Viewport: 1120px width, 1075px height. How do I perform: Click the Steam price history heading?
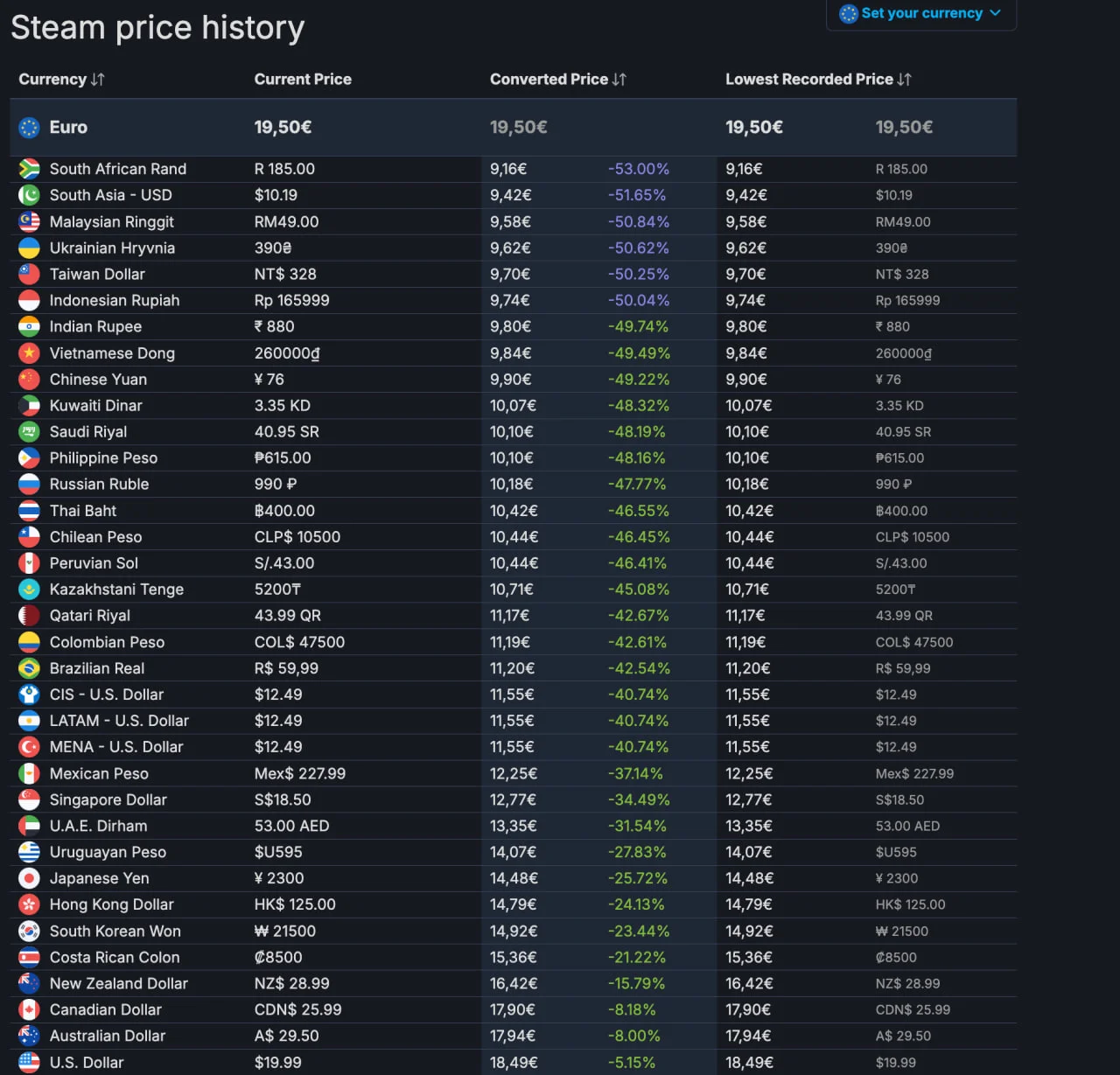coord(157,28)
